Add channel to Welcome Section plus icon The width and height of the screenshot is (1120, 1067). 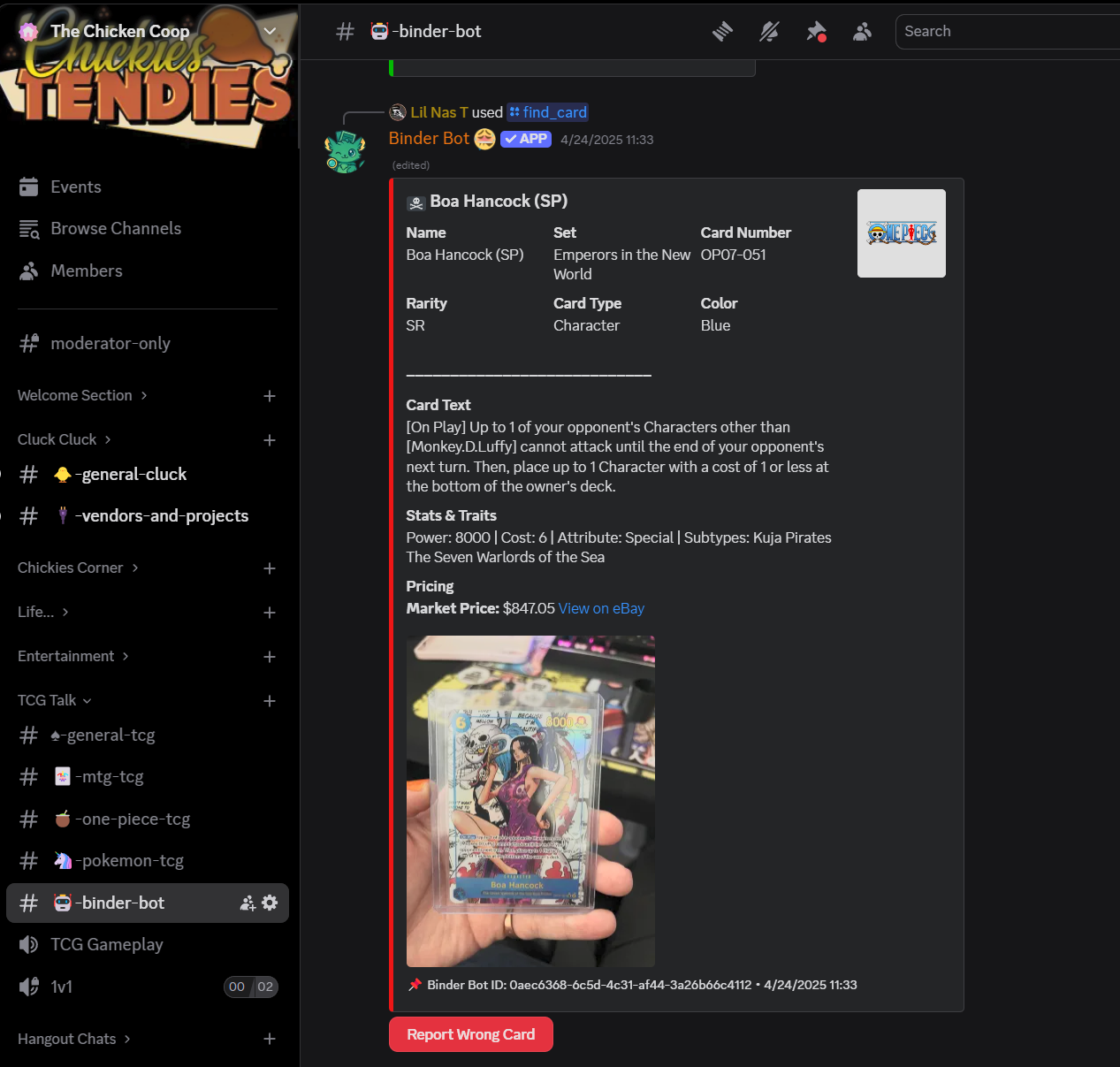[270, 396]
